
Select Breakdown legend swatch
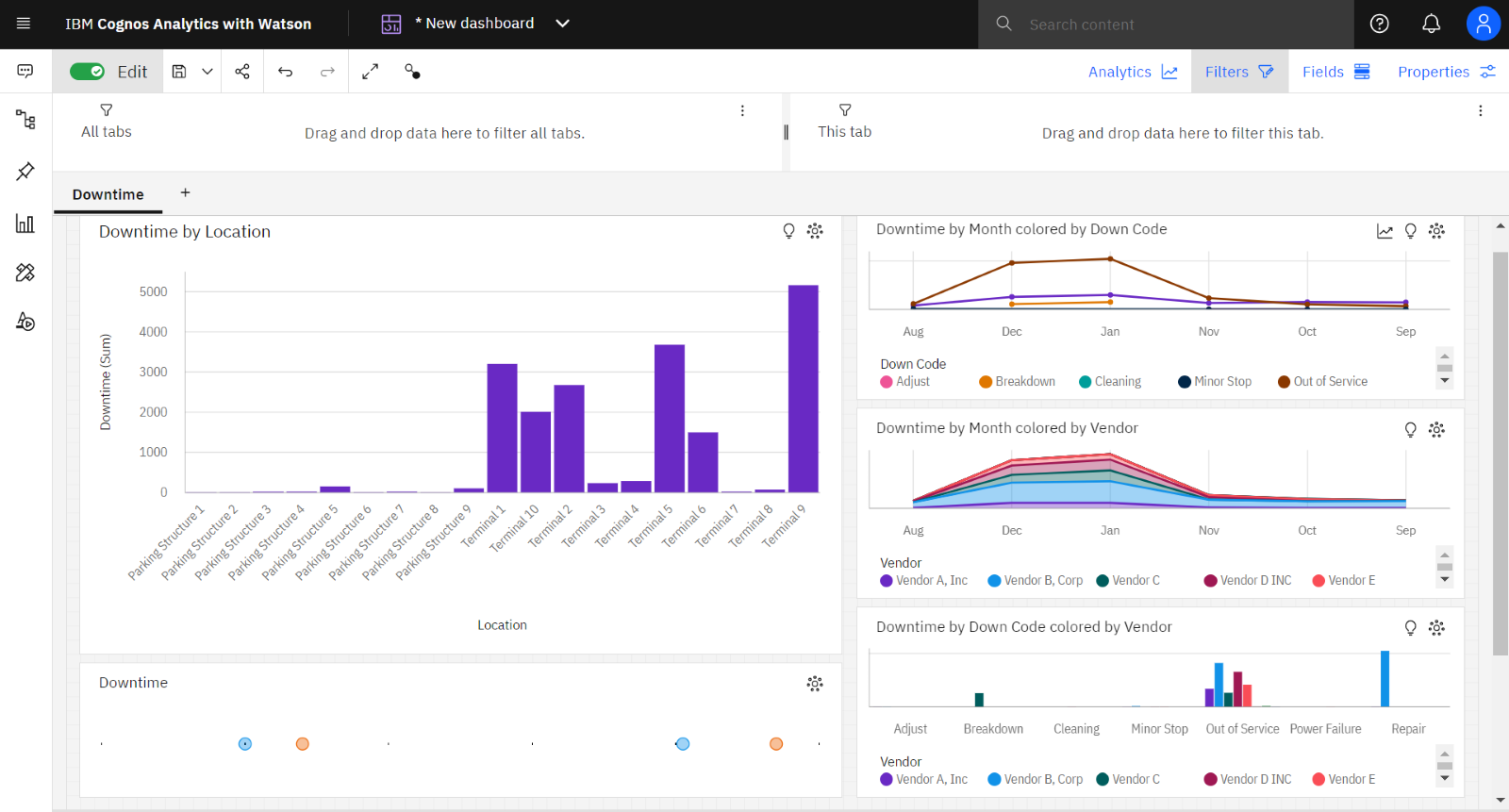coord(986,382)
